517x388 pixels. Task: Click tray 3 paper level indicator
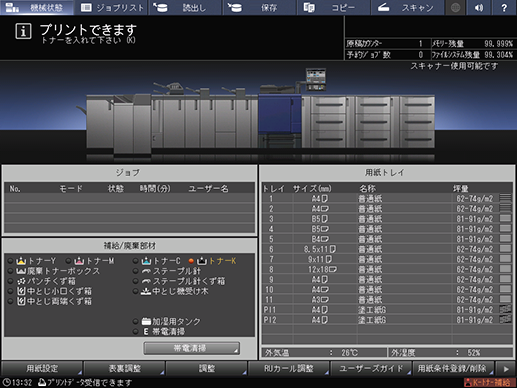click(x=505, y=218)
